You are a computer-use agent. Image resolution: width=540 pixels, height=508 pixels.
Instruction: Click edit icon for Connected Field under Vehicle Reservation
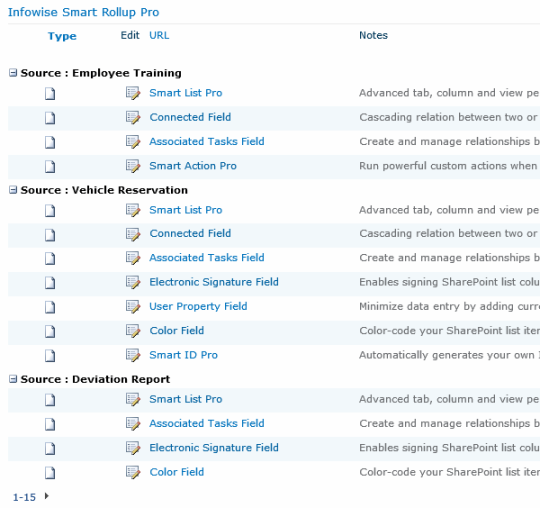[133, 234]
